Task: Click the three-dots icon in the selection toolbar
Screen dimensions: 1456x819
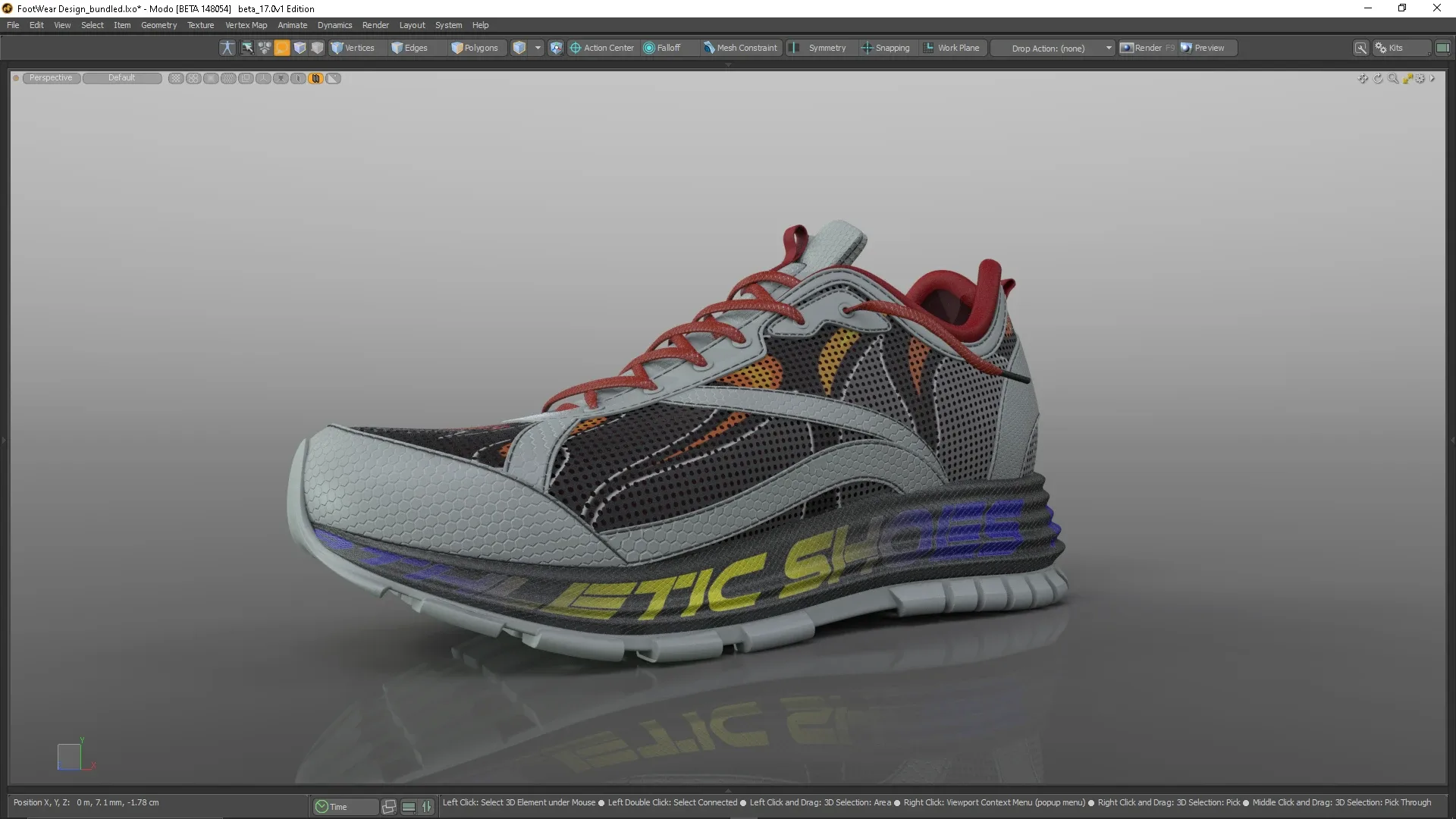Action: click(264, 48)
